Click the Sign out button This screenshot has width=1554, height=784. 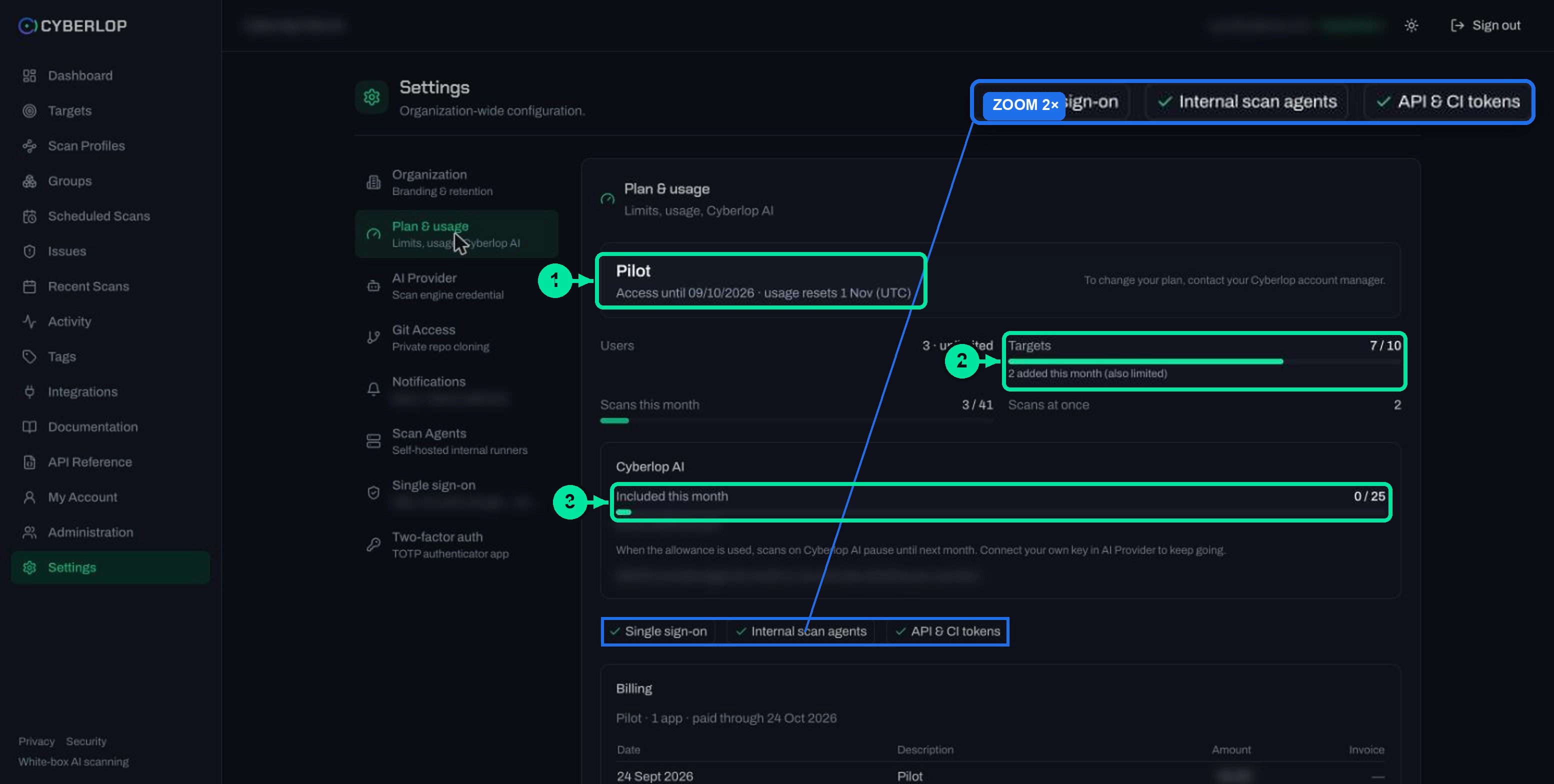(x=1485, y=25)
